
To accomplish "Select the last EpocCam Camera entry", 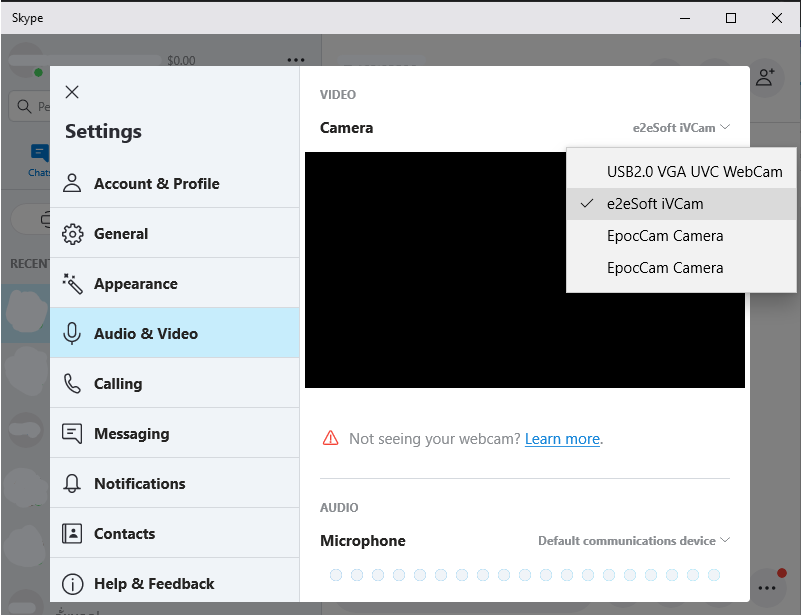I will [665, 268].
